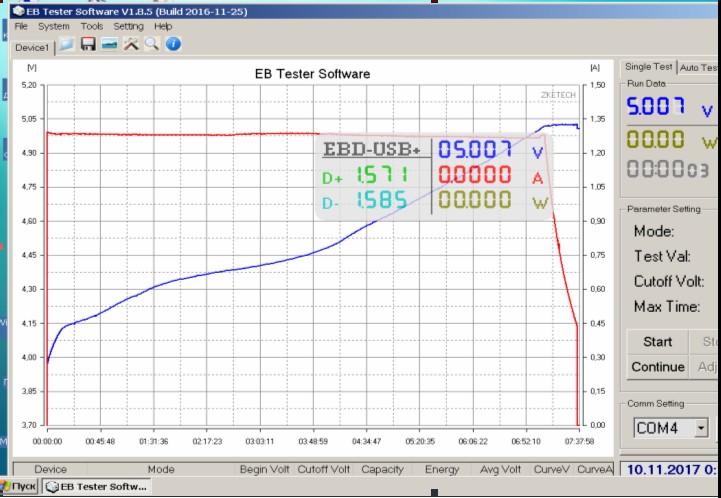The height and width of the screenshot is (498, 721).
Task: Open the Help menu
Action: (163, 26)
